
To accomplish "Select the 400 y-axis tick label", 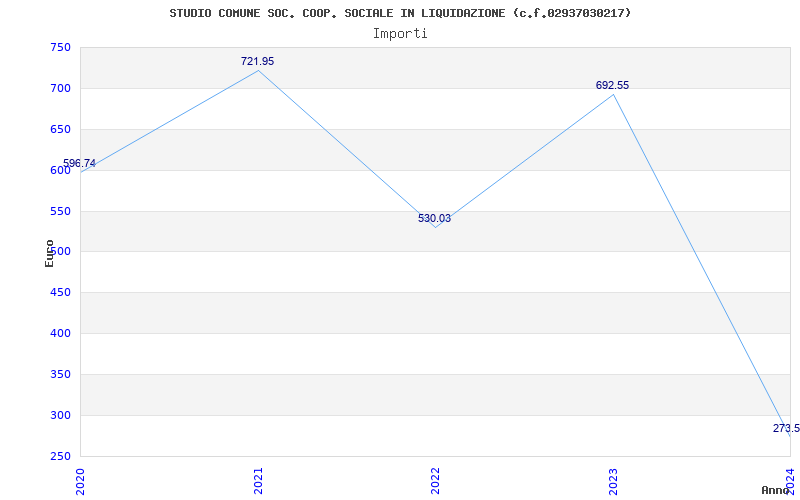I will pyautogui.click(x=60, y=334).
